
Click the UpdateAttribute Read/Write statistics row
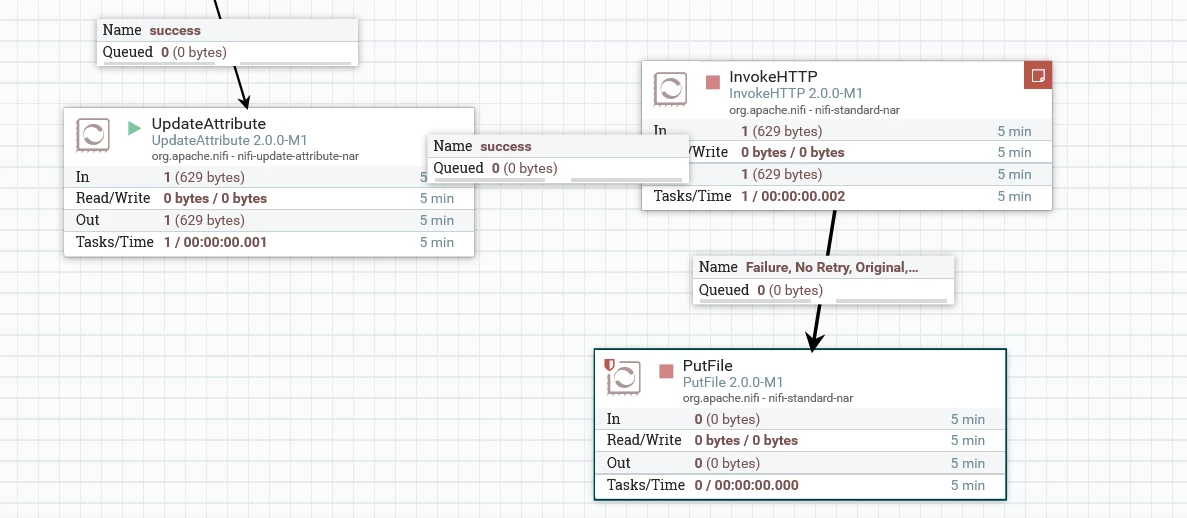point(269,198)
